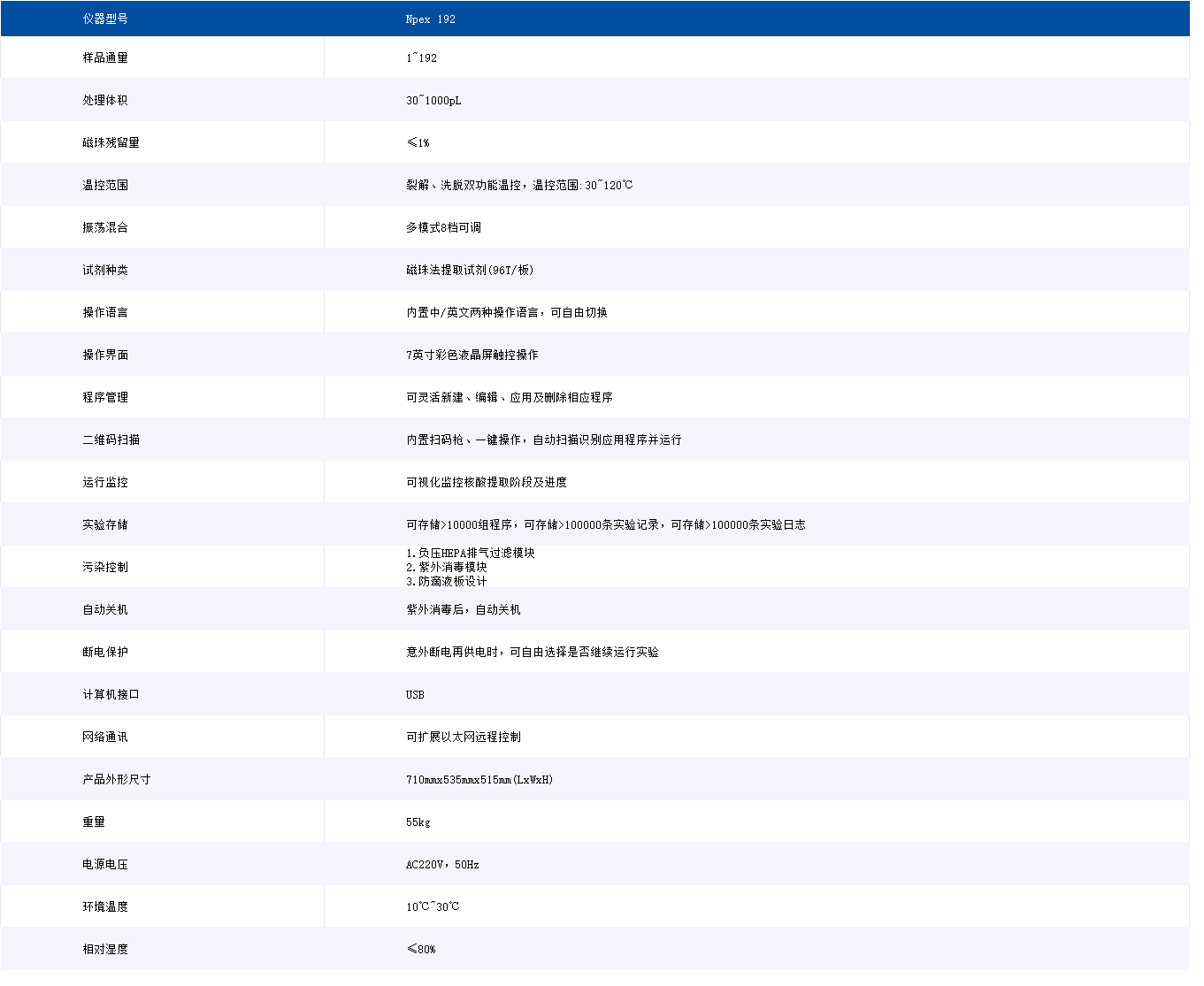Click the 温控范围 description text

(x=519, y=185)
